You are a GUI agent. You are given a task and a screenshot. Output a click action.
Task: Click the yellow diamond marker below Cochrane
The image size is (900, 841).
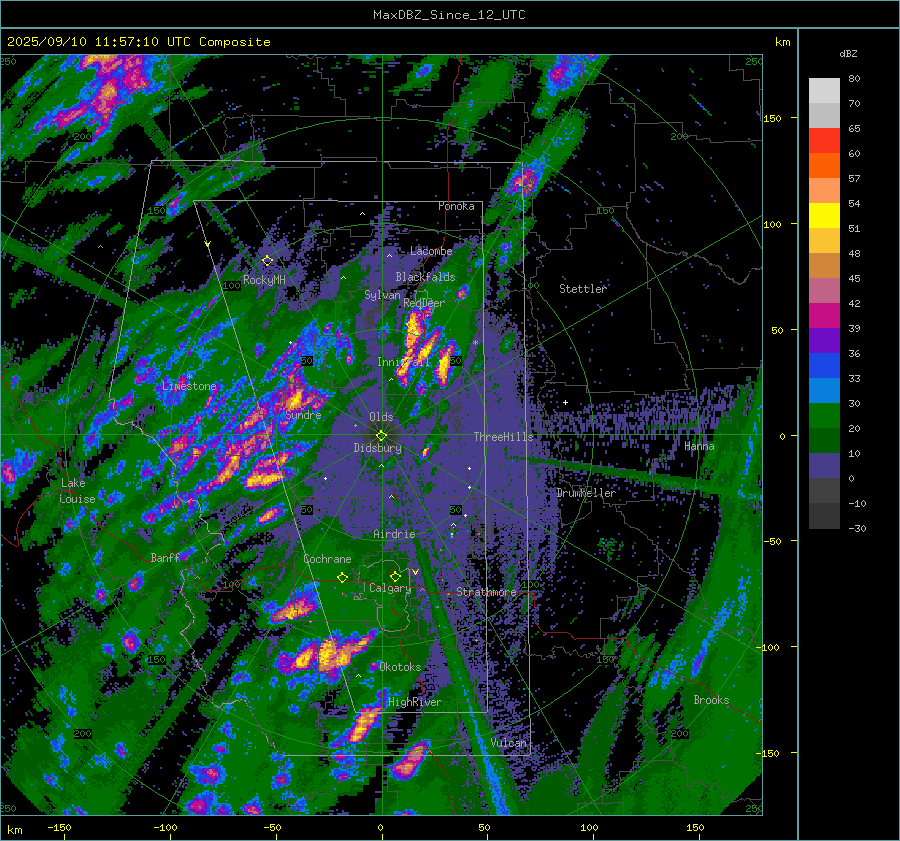click(342, 577)
